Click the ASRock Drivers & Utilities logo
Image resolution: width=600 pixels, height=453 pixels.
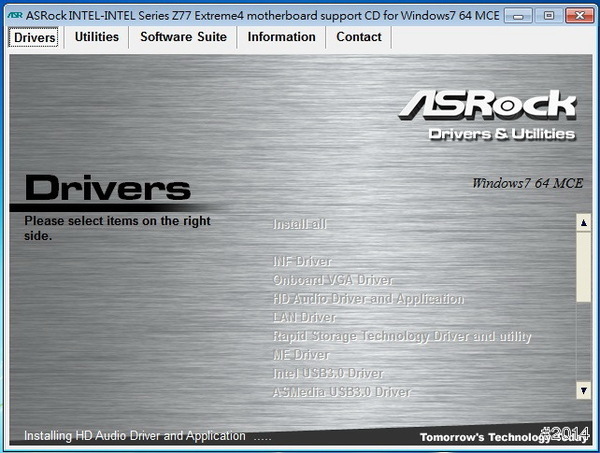pyautogui.click(x=488, y=116)
